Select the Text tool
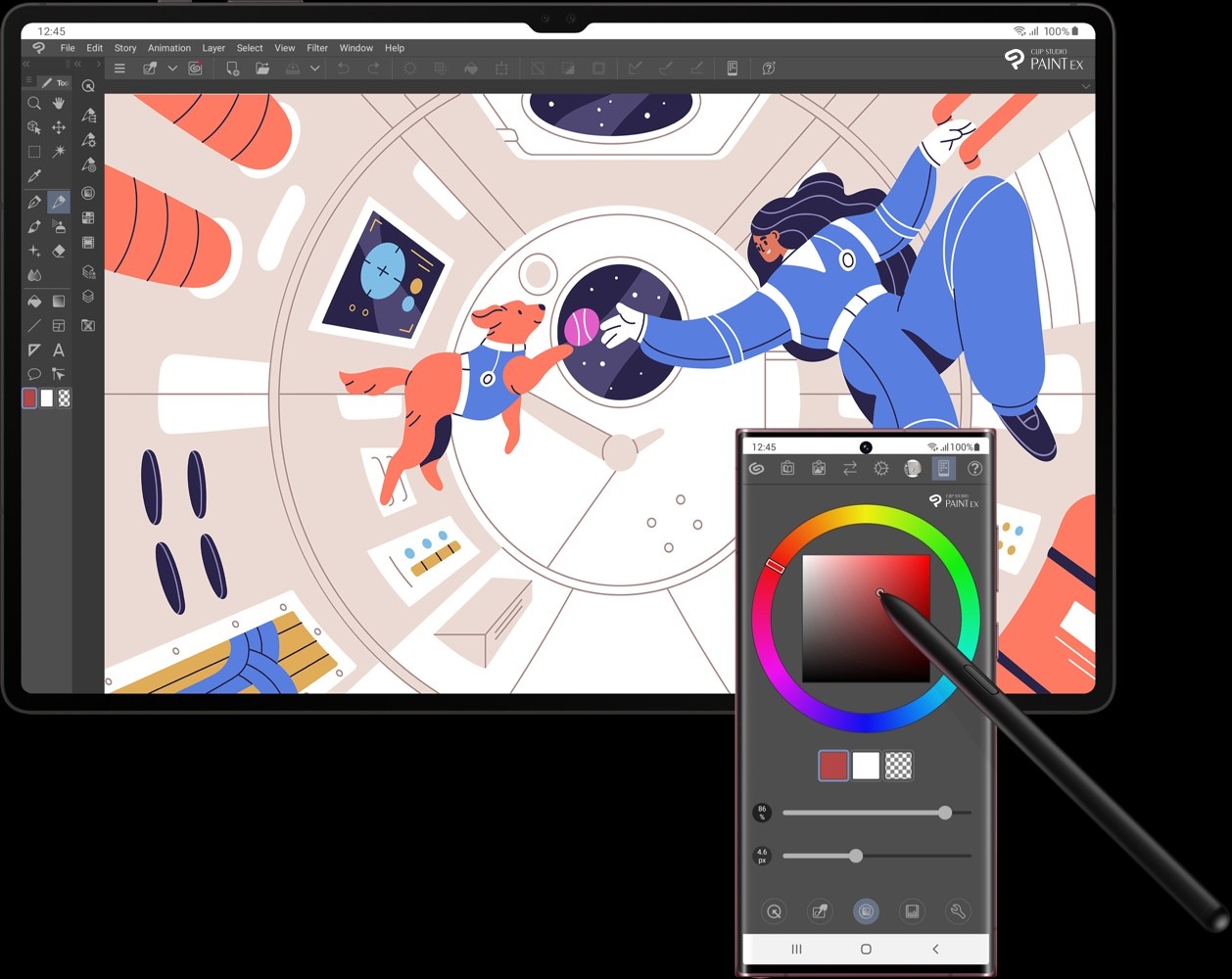1232x979 pixels. (x=58, y=350)
